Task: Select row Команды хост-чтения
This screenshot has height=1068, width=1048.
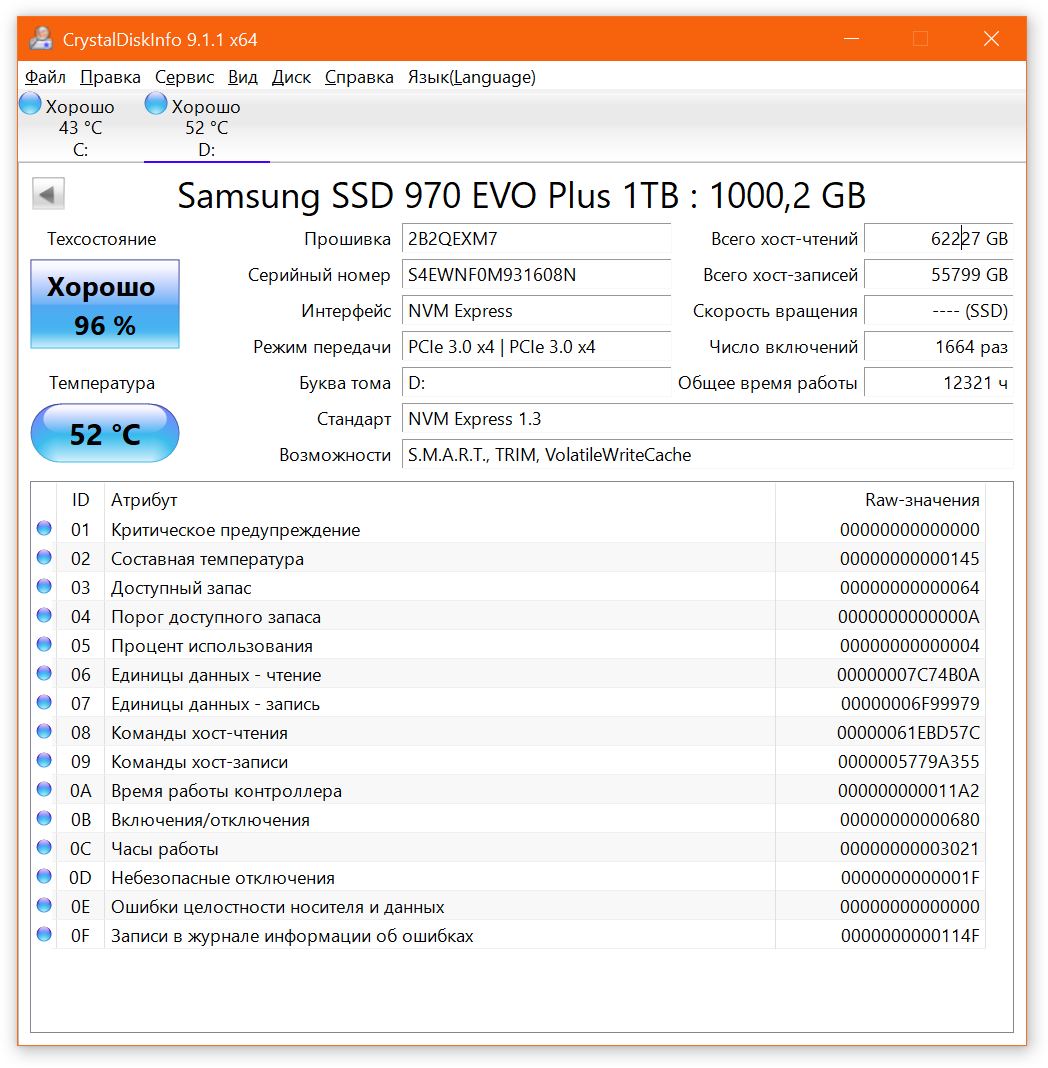Action: [509, 732]
